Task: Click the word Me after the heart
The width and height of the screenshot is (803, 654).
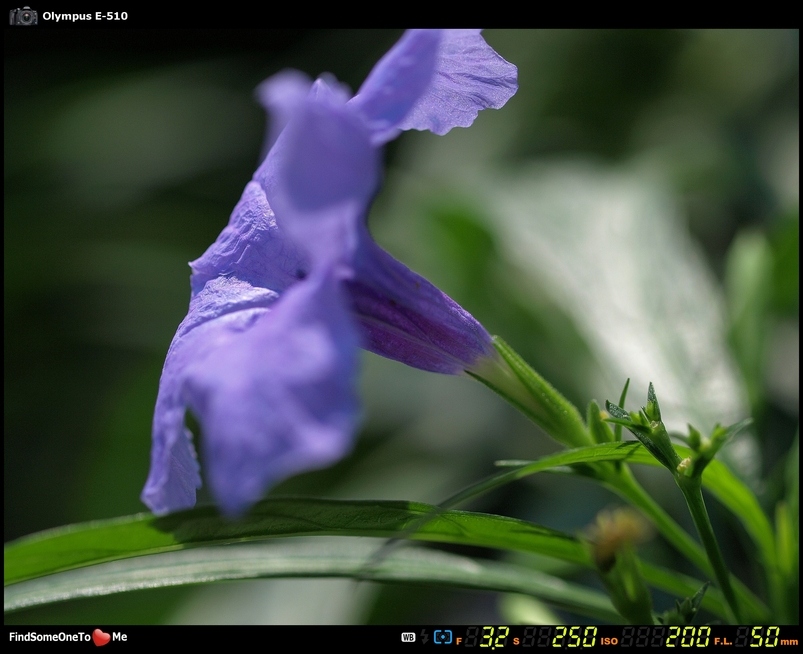Action: [x=120, y=637]
